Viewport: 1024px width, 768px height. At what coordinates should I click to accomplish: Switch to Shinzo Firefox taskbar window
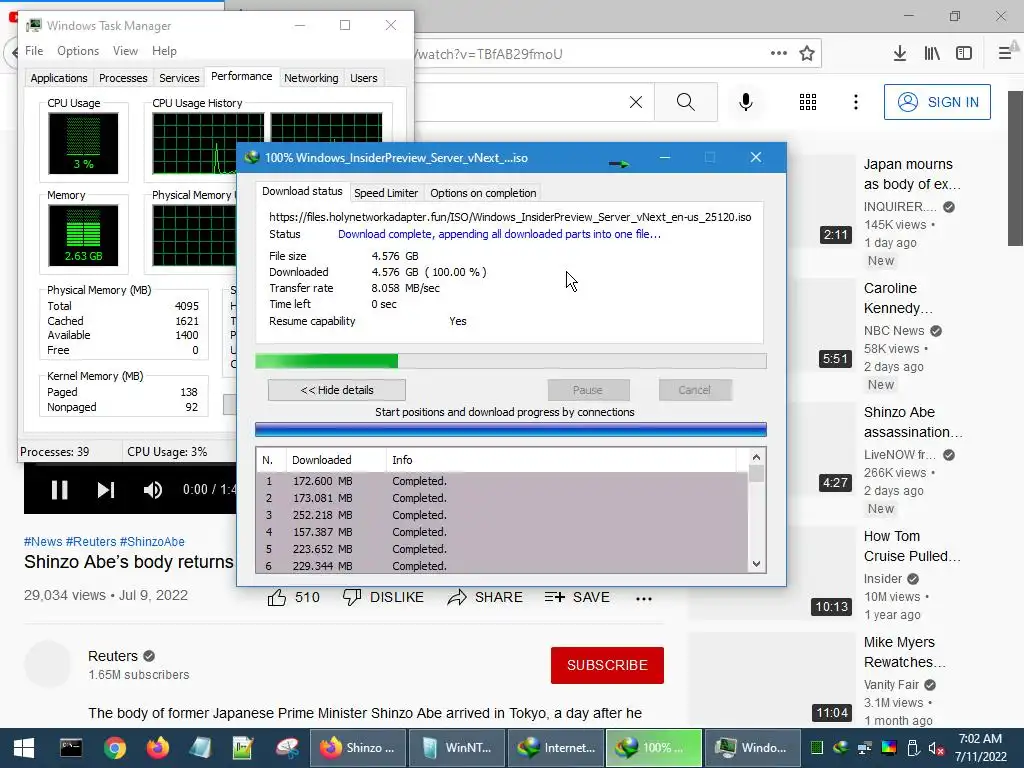[x=358, y=748]
